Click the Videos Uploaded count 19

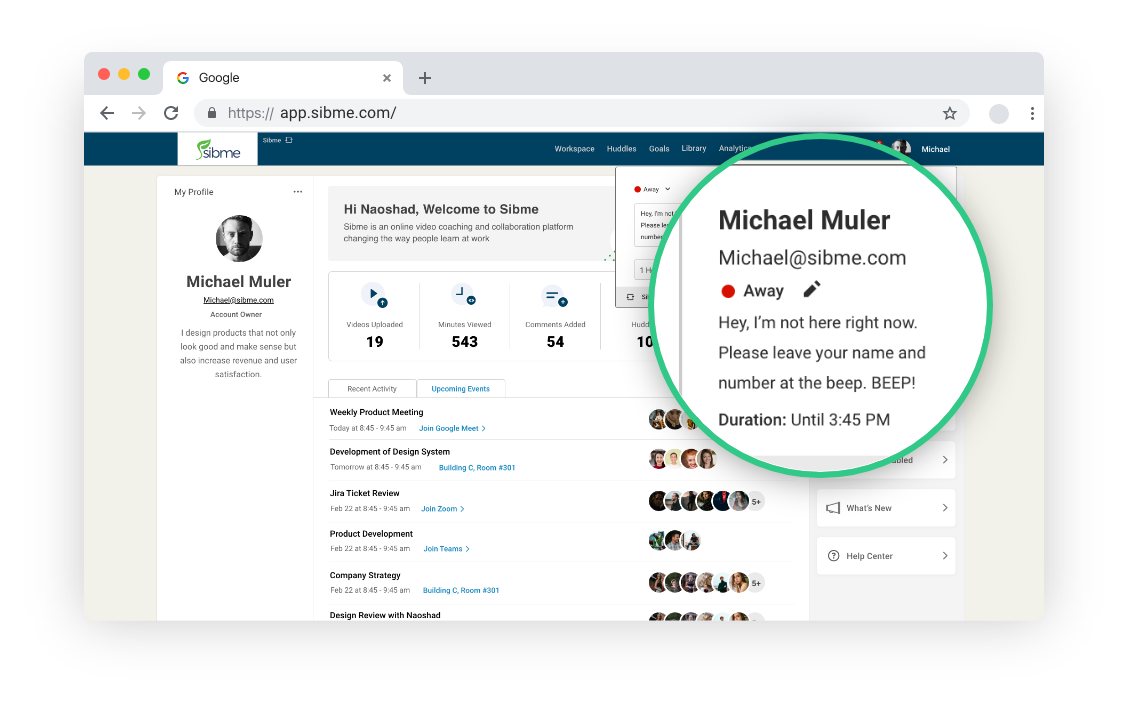tap(375, 342)
